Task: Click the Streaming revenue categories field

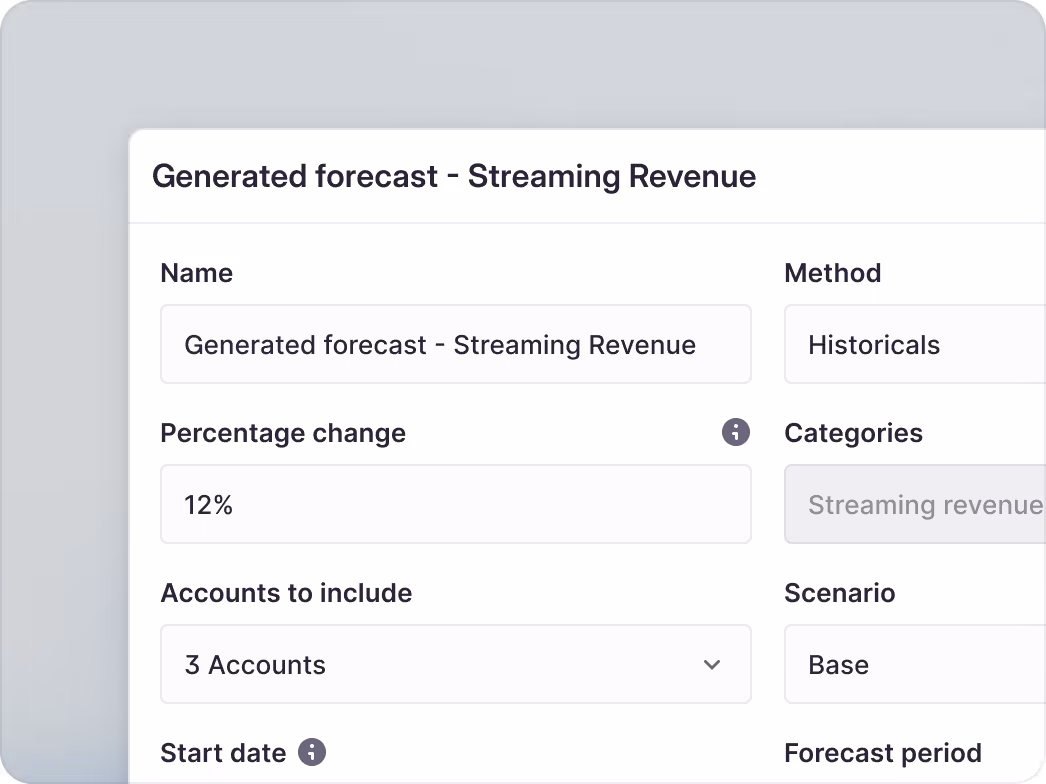Action: (x=915, y=504)
